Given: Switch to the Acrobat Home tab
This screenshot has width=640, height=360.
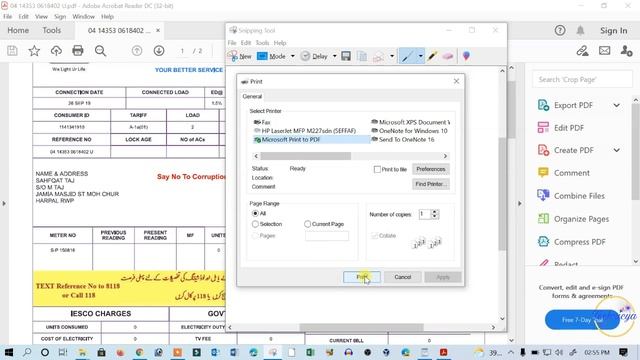Looking at the screenshot, I should point(18,30).
